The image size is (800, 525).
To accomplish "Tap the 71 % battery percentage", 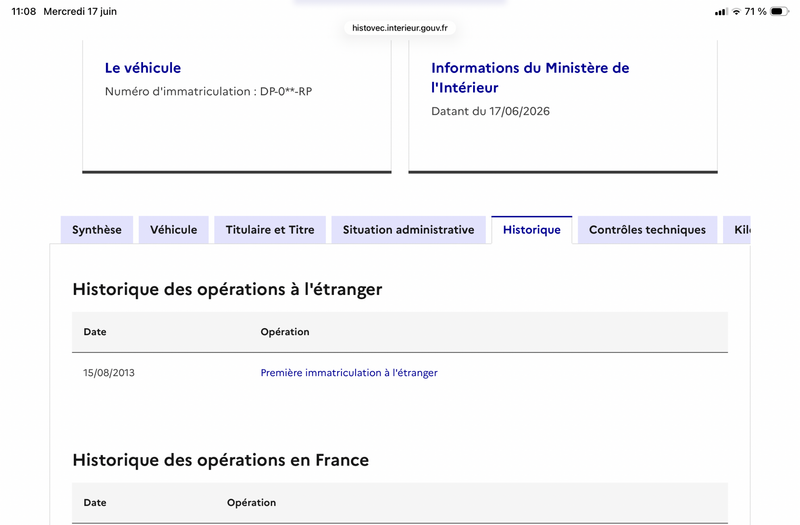I will click(x=756, y=11).
